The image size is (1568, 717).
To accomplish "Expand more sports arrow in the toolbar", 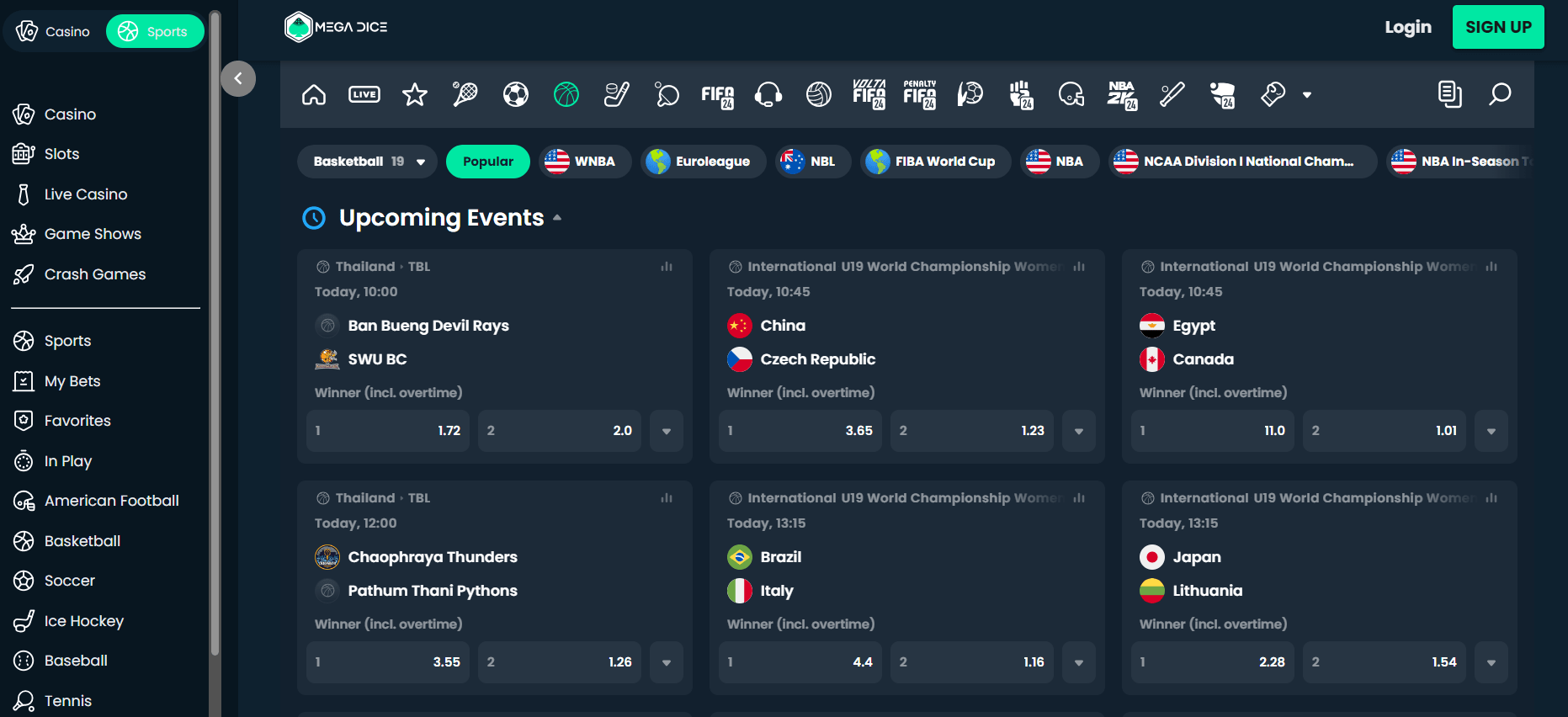I will coord(1307,95).
